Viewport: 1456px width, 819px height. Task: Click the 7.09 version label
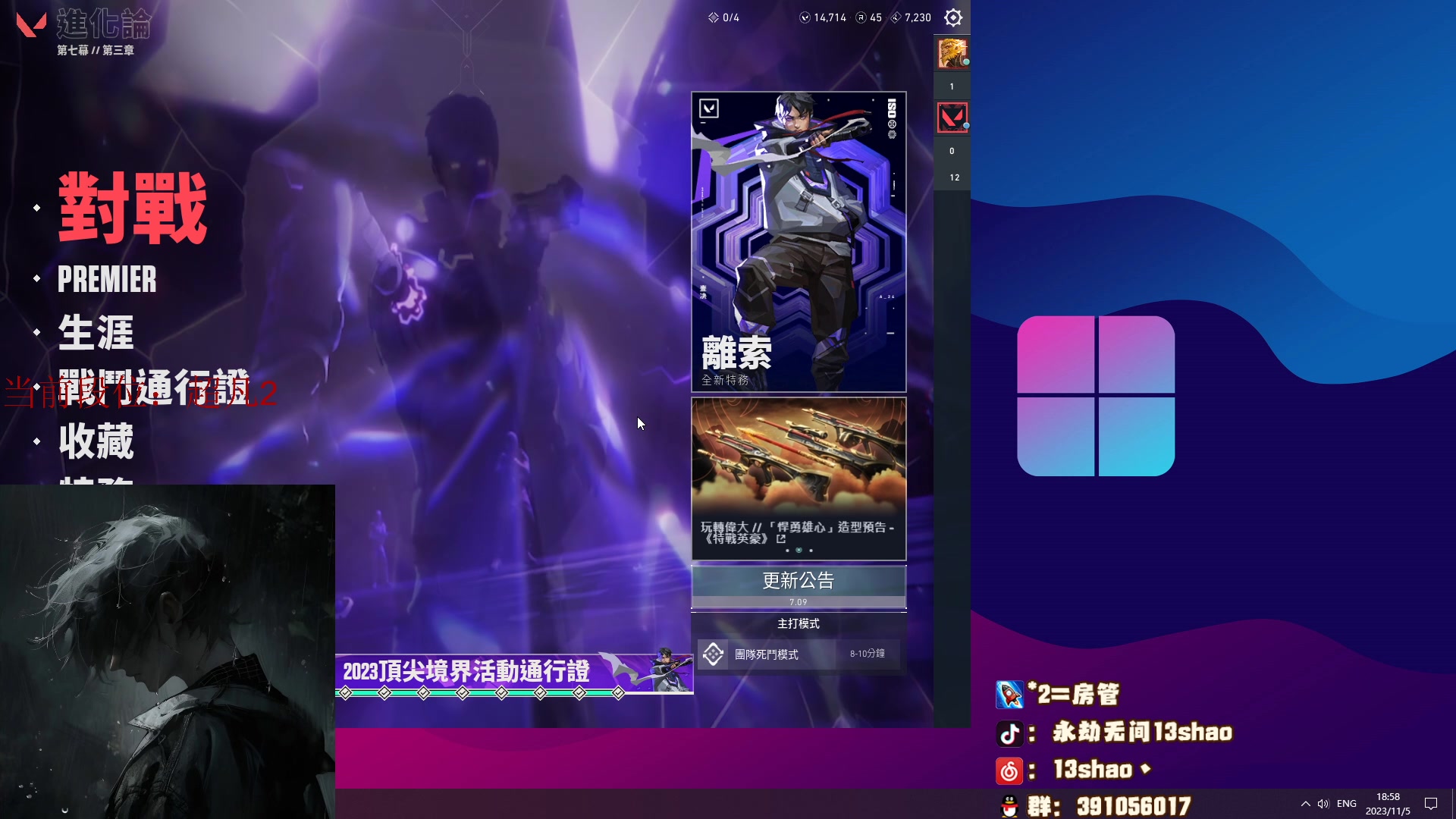(799, 602)
